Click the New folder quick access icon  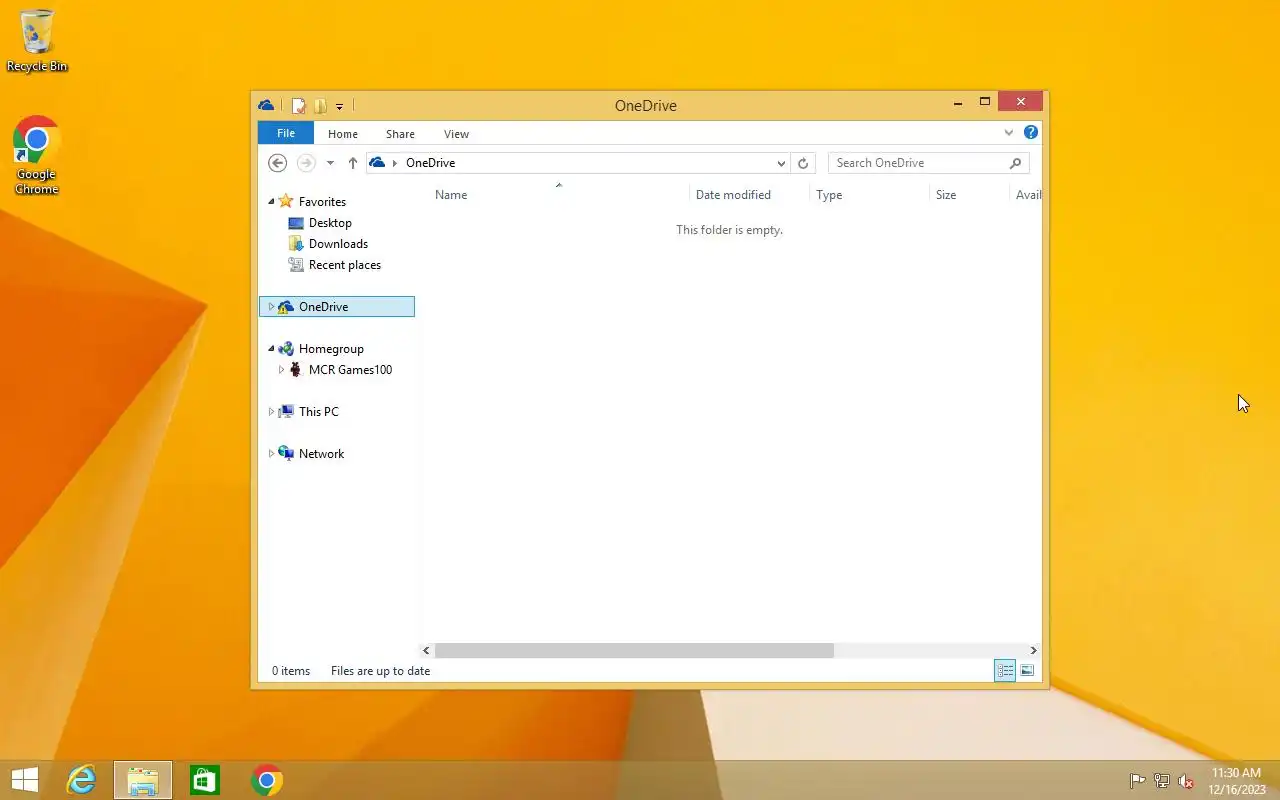tap(320, 105)
